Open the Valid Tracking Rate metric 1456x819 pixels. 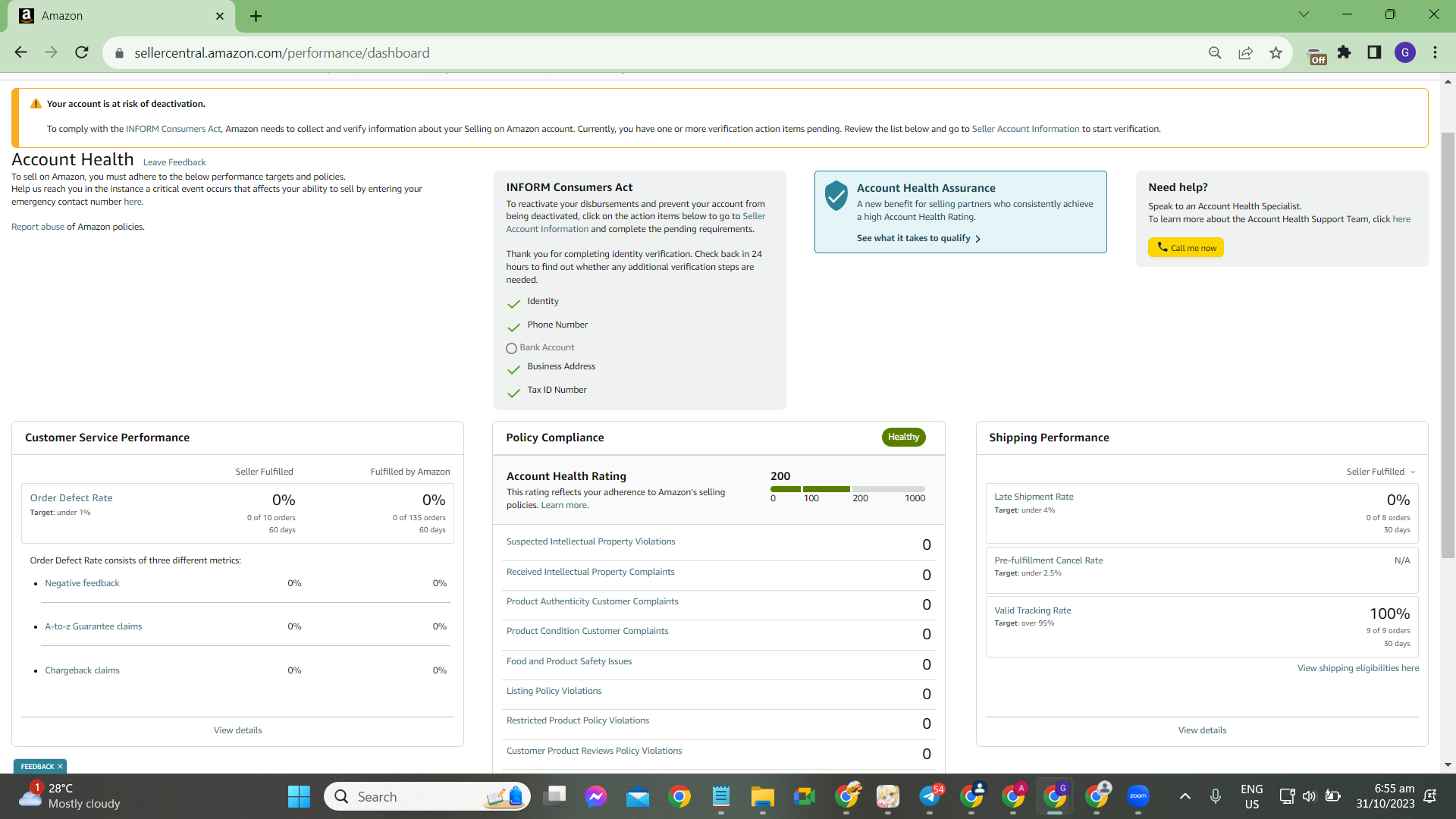pyautogui.click(x=1033, y=610)
